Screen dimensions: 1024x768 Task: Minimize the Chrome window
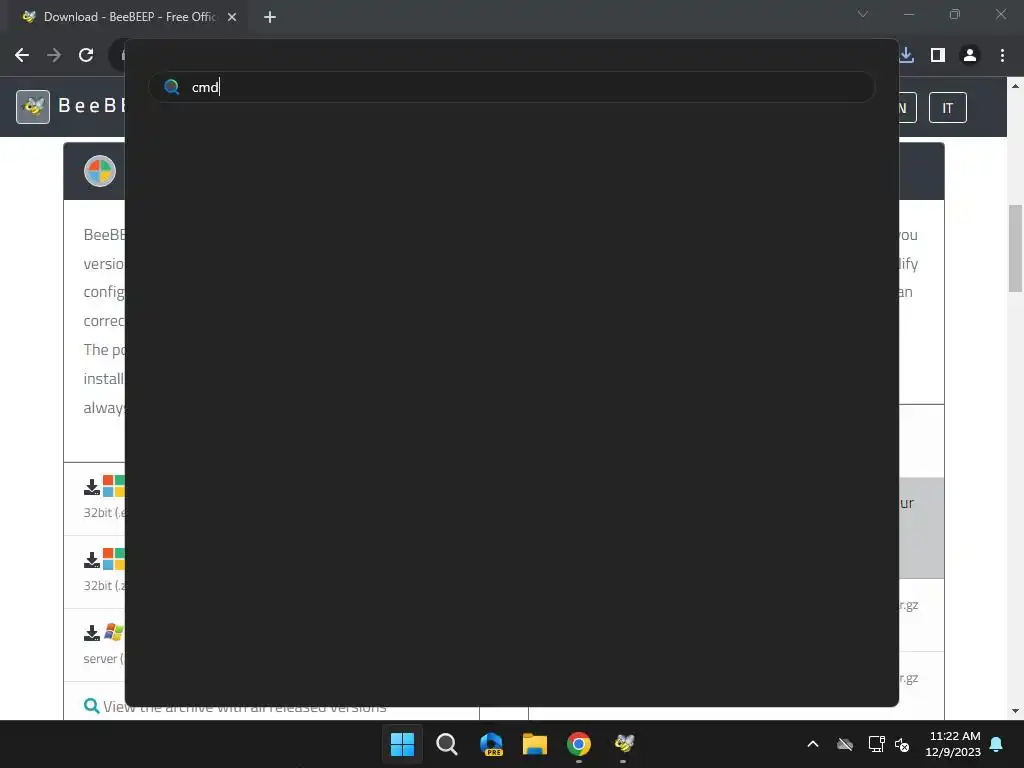pos(908,14)
